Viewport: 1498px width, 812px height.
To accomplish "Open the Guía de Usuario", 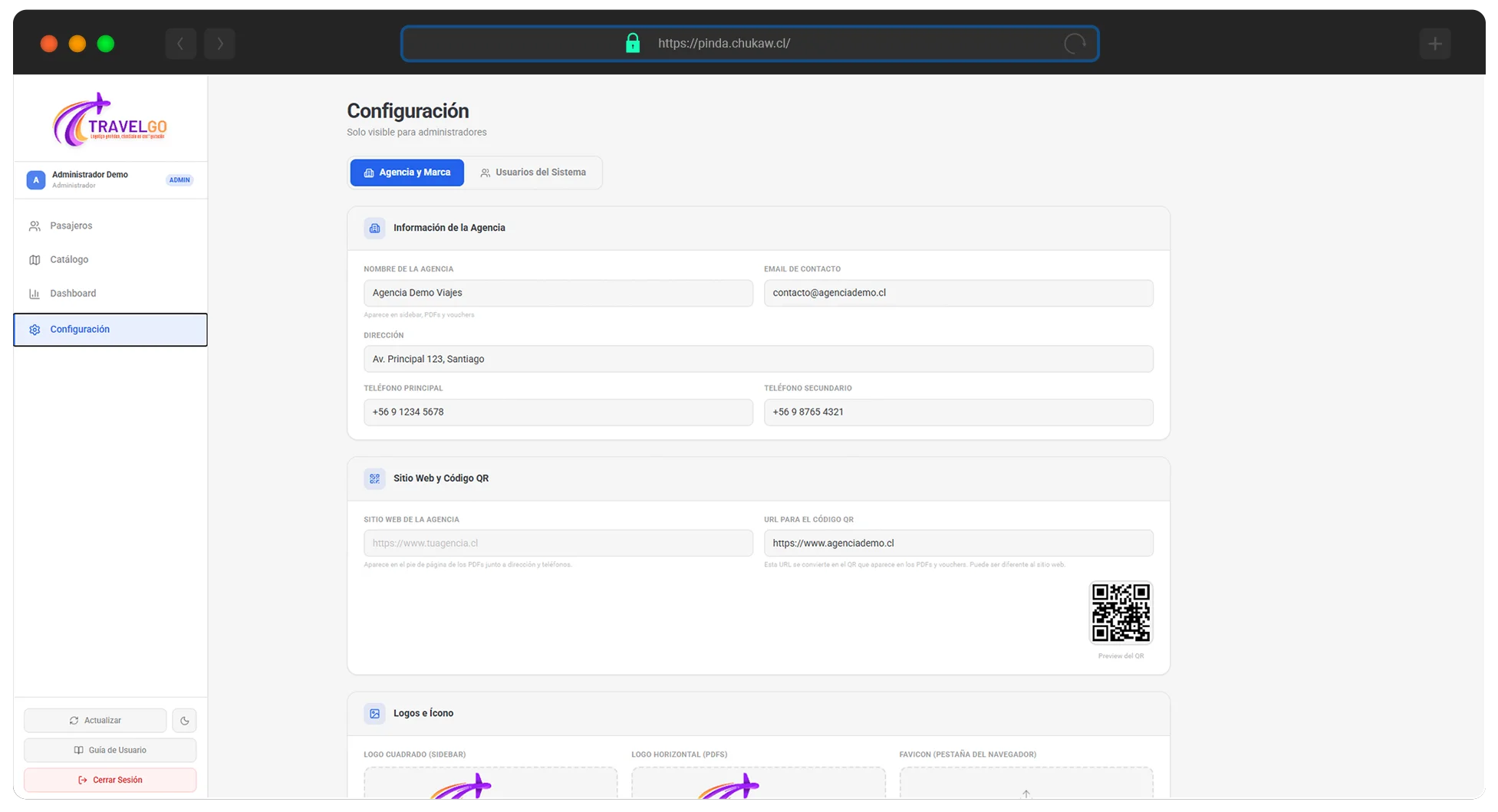I will pos(110,751).
